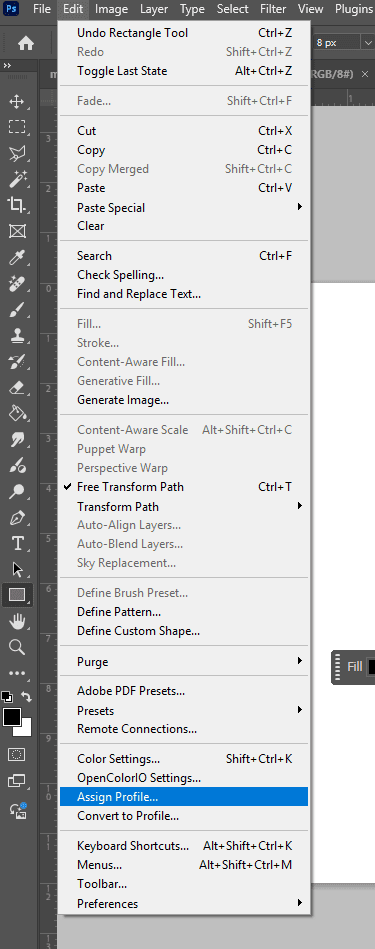Click the Home icon in options bar
Screen dimensions: 375x949
(25, 43)
